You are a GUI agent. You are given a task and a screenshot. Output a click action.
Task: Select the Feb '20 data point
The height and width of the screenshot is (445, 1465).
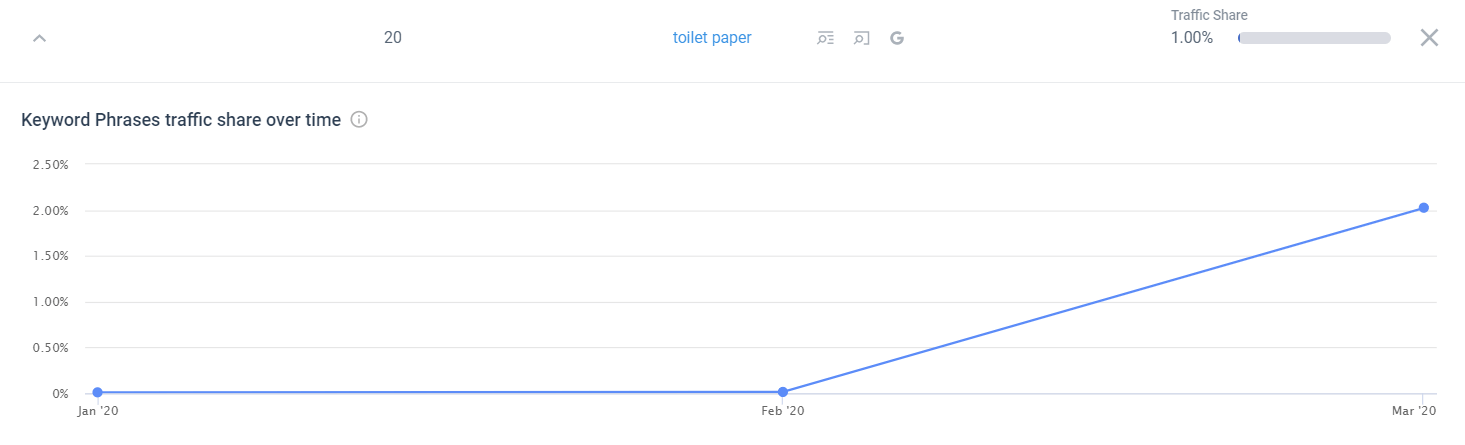(782, 392)
